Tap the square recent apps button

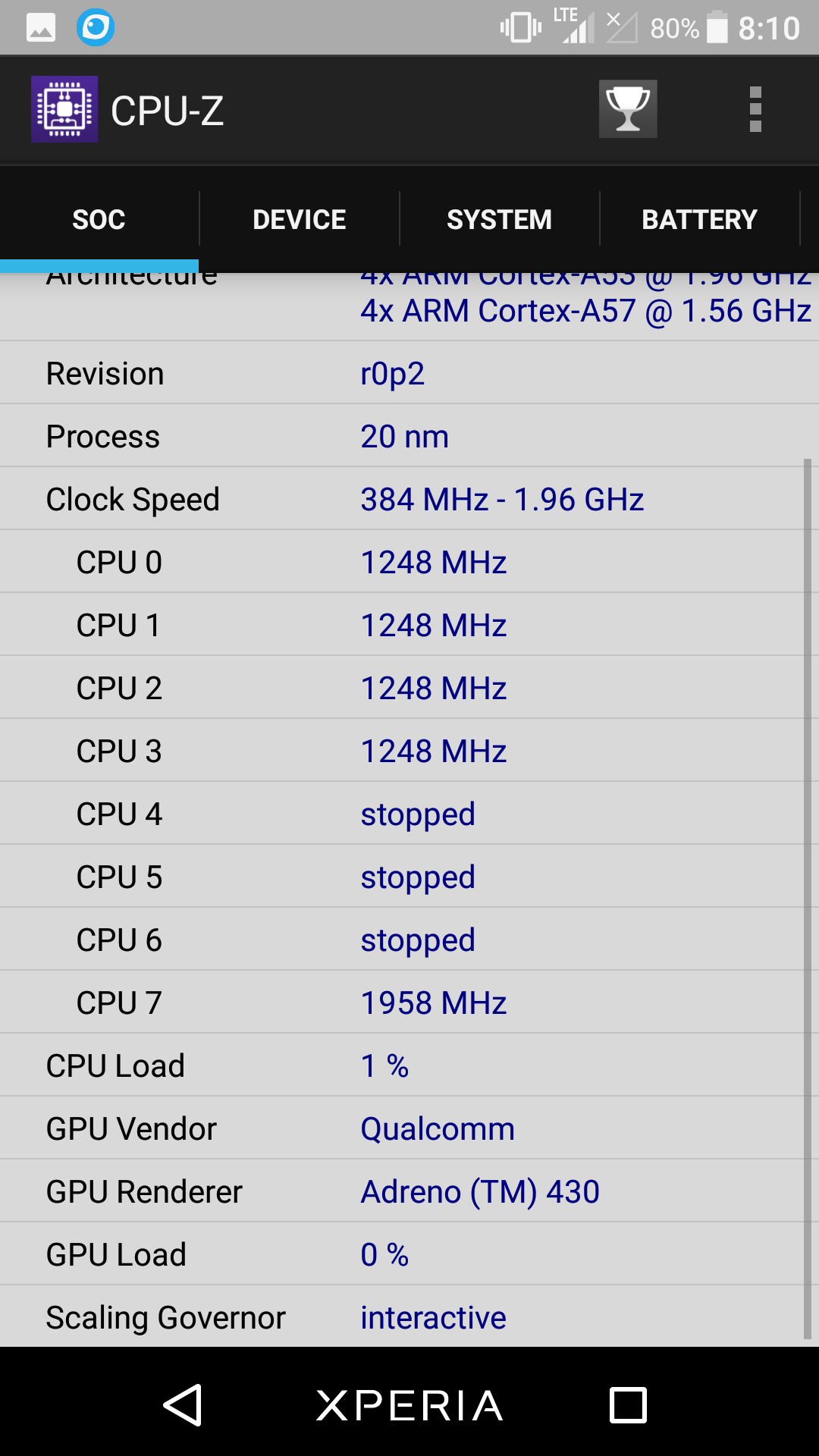(629, 1405)
